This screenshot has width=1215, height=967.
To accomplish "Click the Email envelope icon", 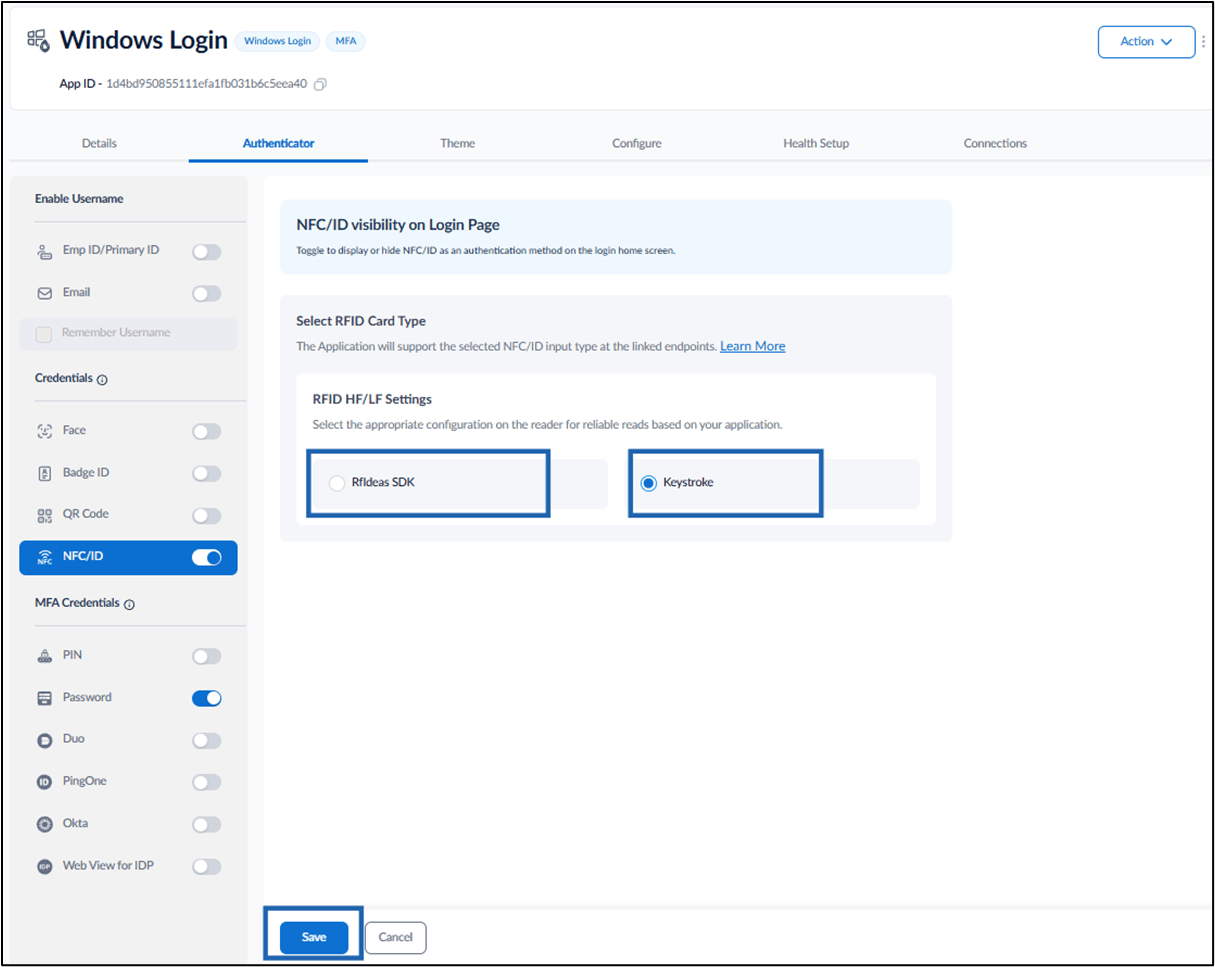I will tap(44, 293).
